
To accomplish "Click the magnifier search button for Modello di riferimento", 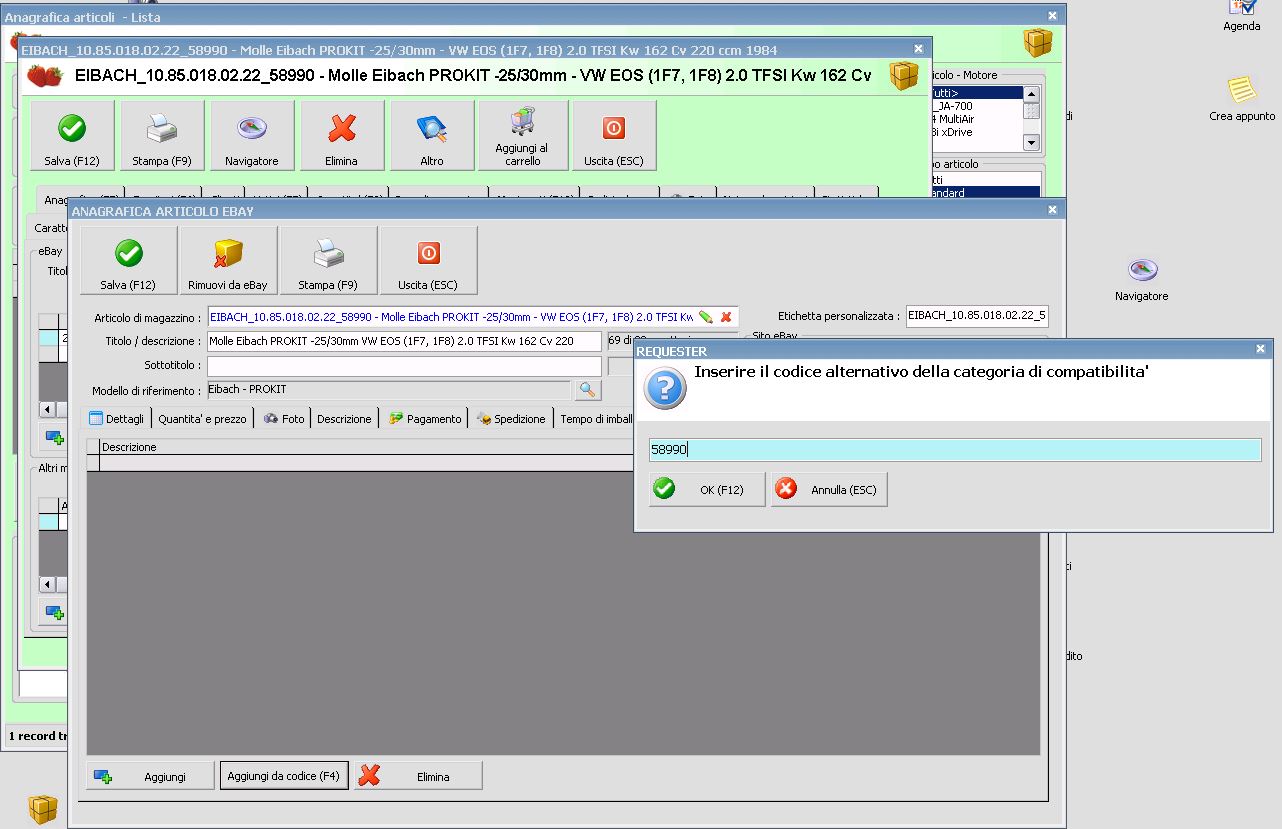I will (588, 390).
